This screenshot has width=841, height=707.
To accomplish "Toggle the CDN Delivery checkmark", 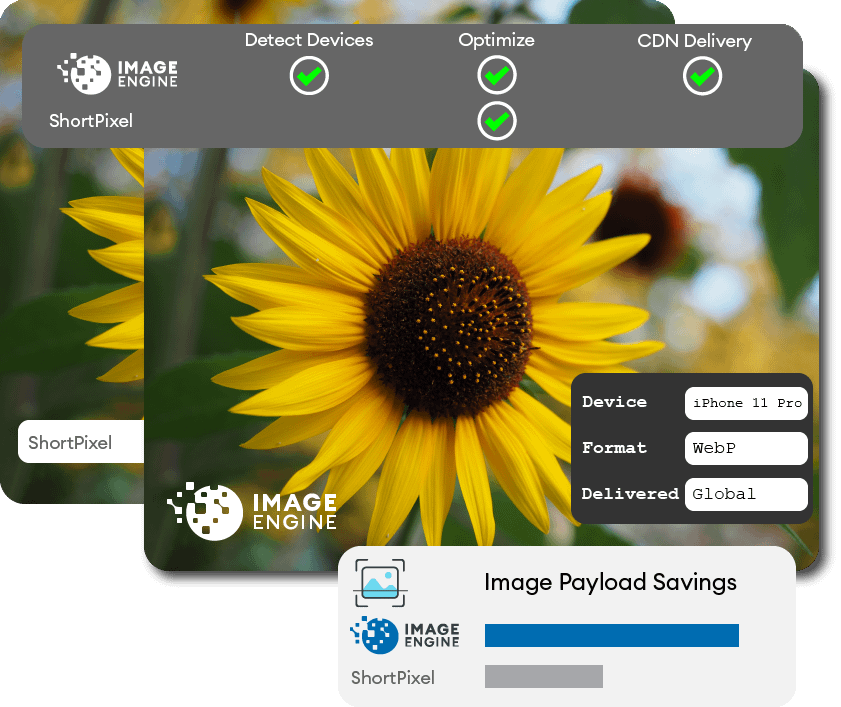I will 702,76.
